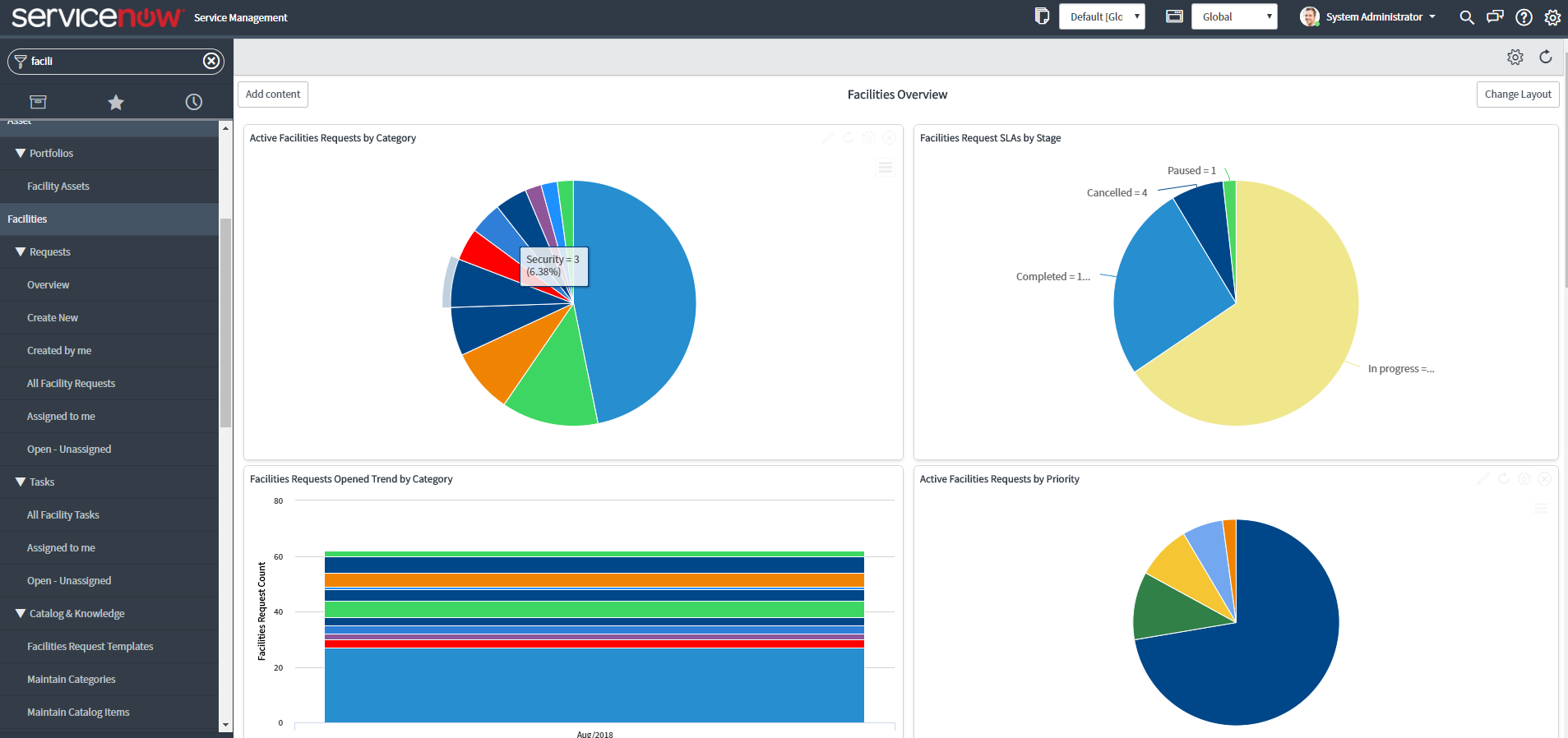
Task: Click the Add content button
Action: point(273,95)
